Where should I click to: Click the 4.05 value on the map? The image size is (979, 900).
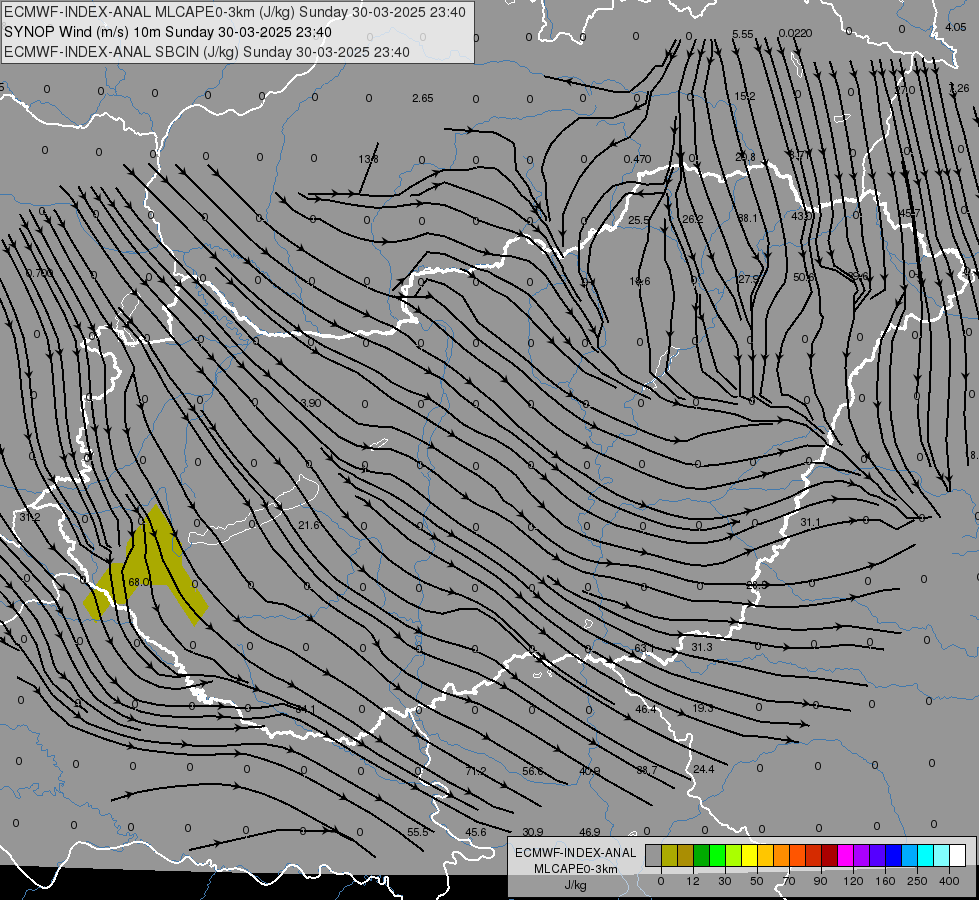point(956,27)
